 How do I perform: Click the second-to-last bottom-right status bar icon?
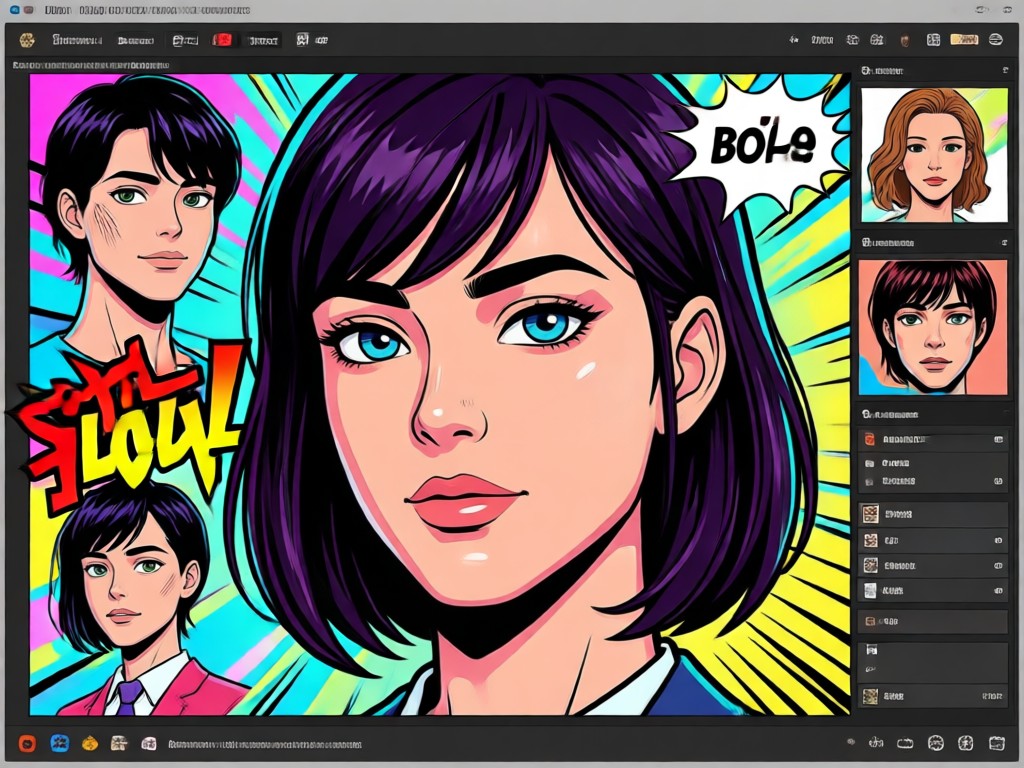(x=965, y=743)
